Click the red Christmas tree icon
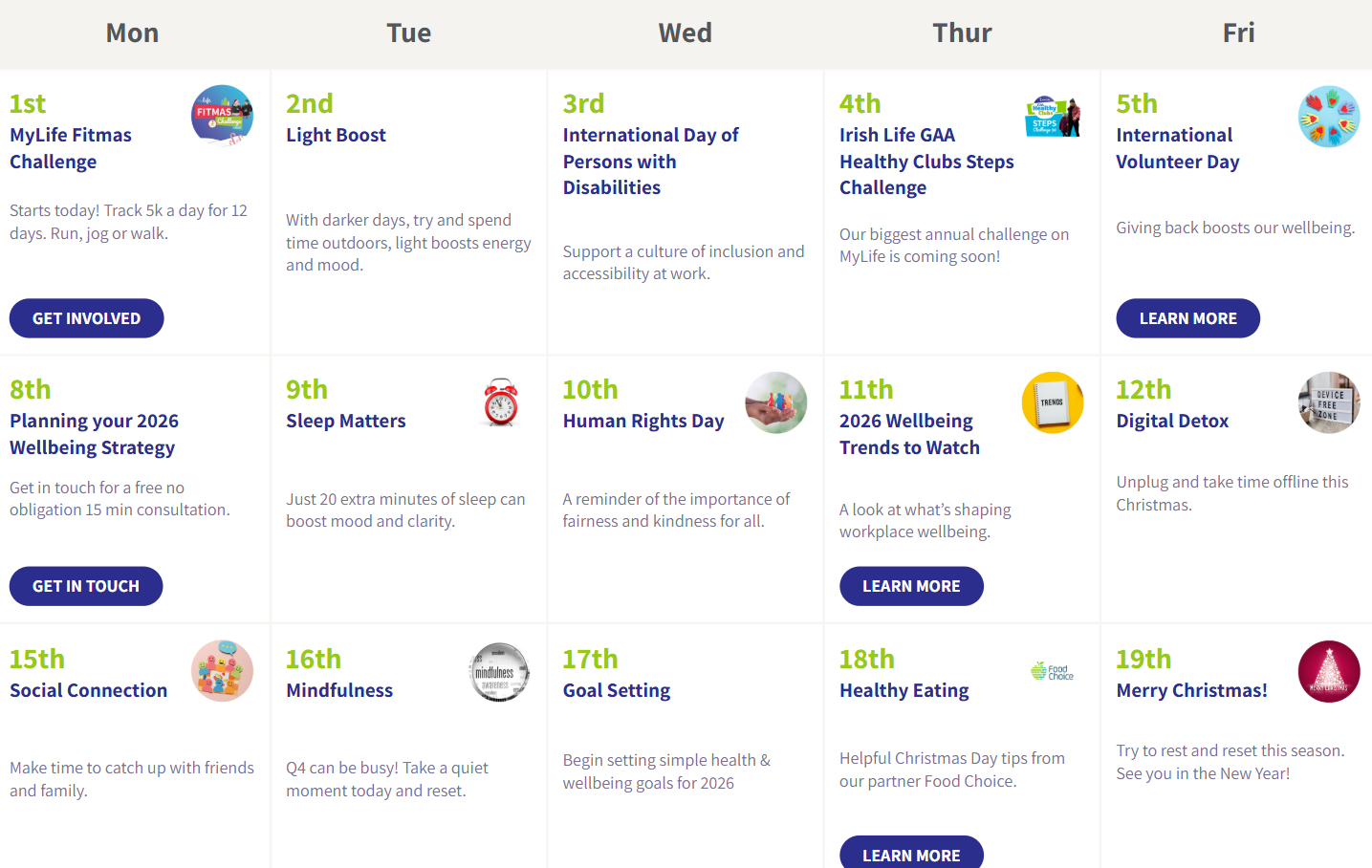Screen dimensions: 1372x868 click(x=1329, y=671)
